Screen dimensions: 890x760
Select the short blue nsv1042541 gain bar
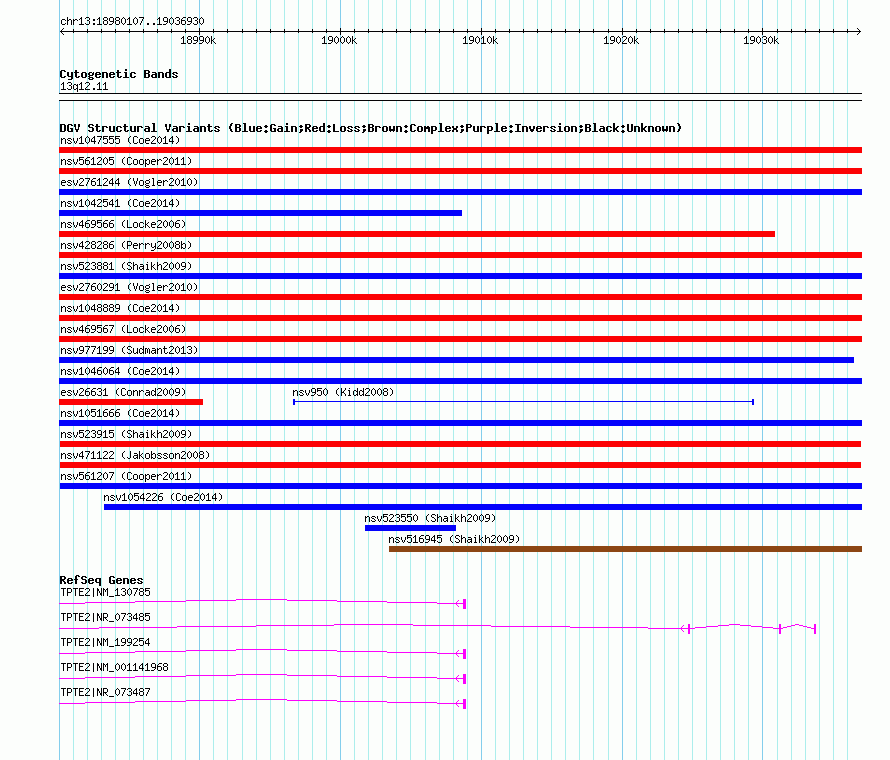coord(261,213)
